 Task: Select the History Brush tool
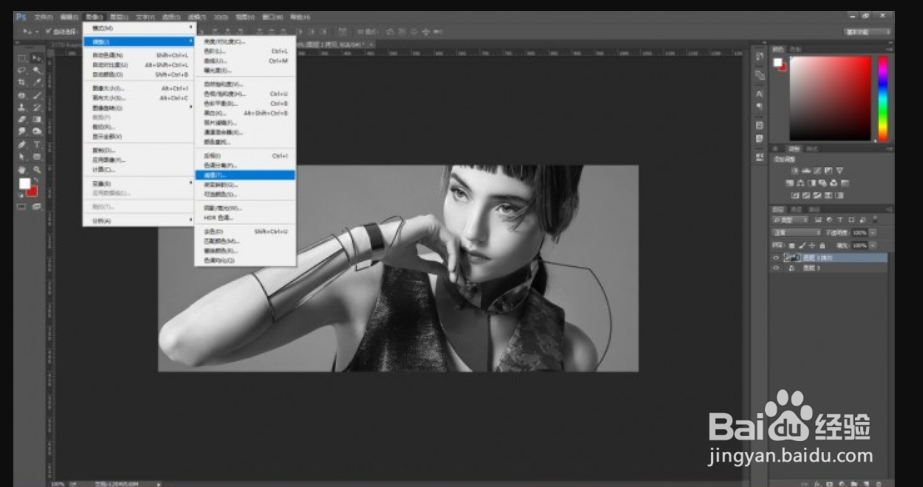tap(37, 108)
